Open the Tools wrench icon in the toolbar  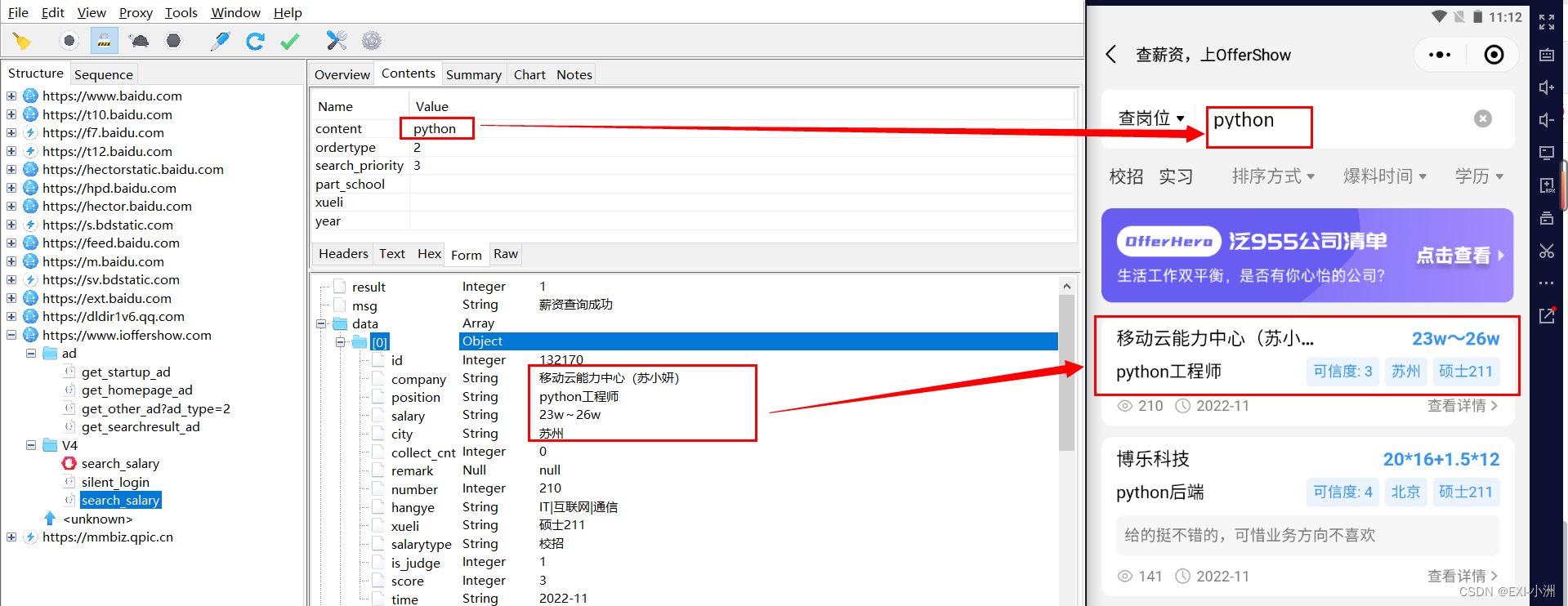(337, 41)
